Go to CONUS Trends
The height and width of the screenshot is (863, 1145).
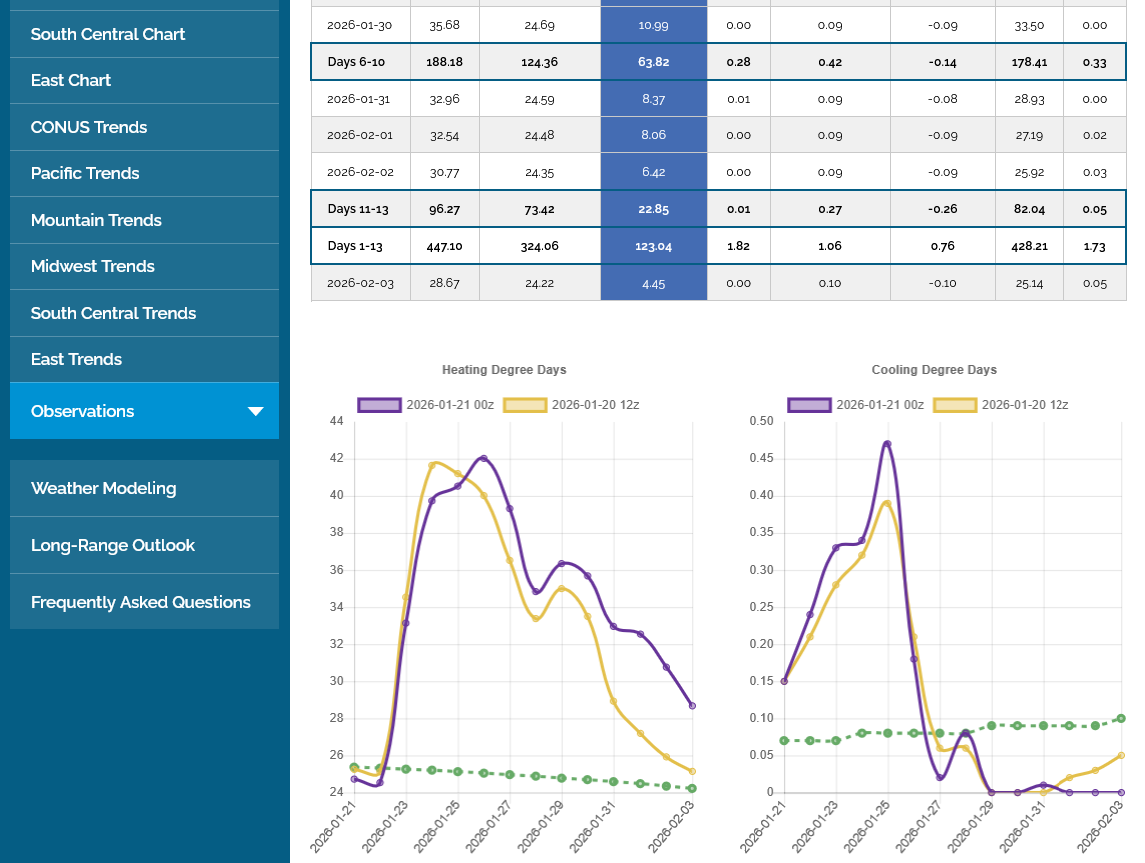coord(89,127)
